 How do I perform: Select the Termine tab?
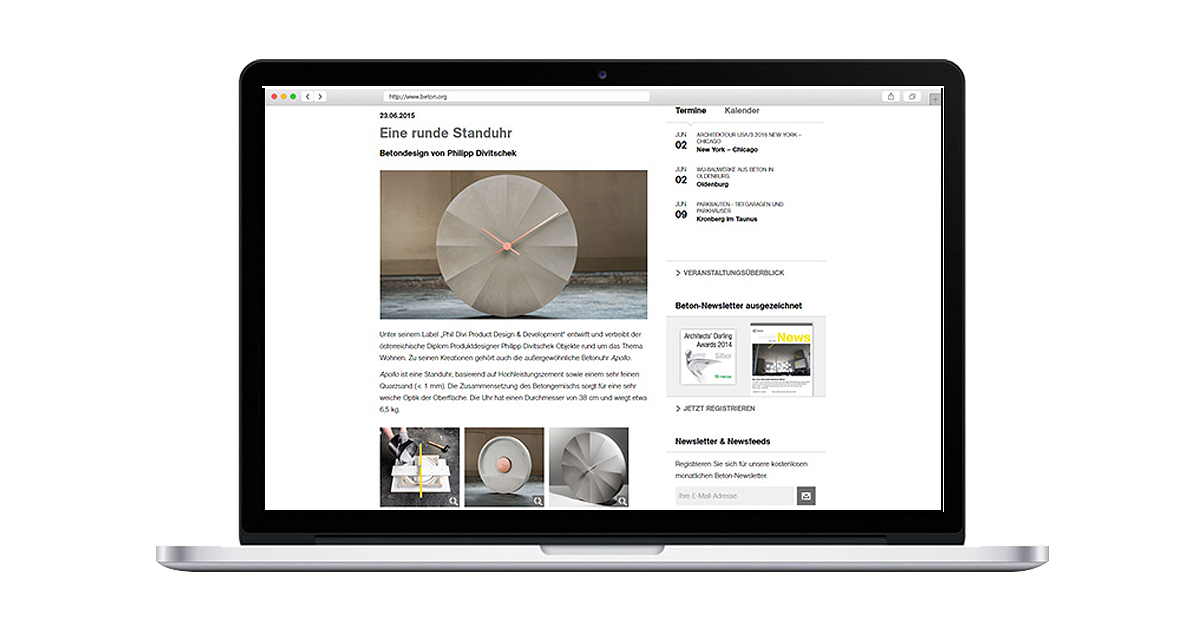click(x=690, y=111)
